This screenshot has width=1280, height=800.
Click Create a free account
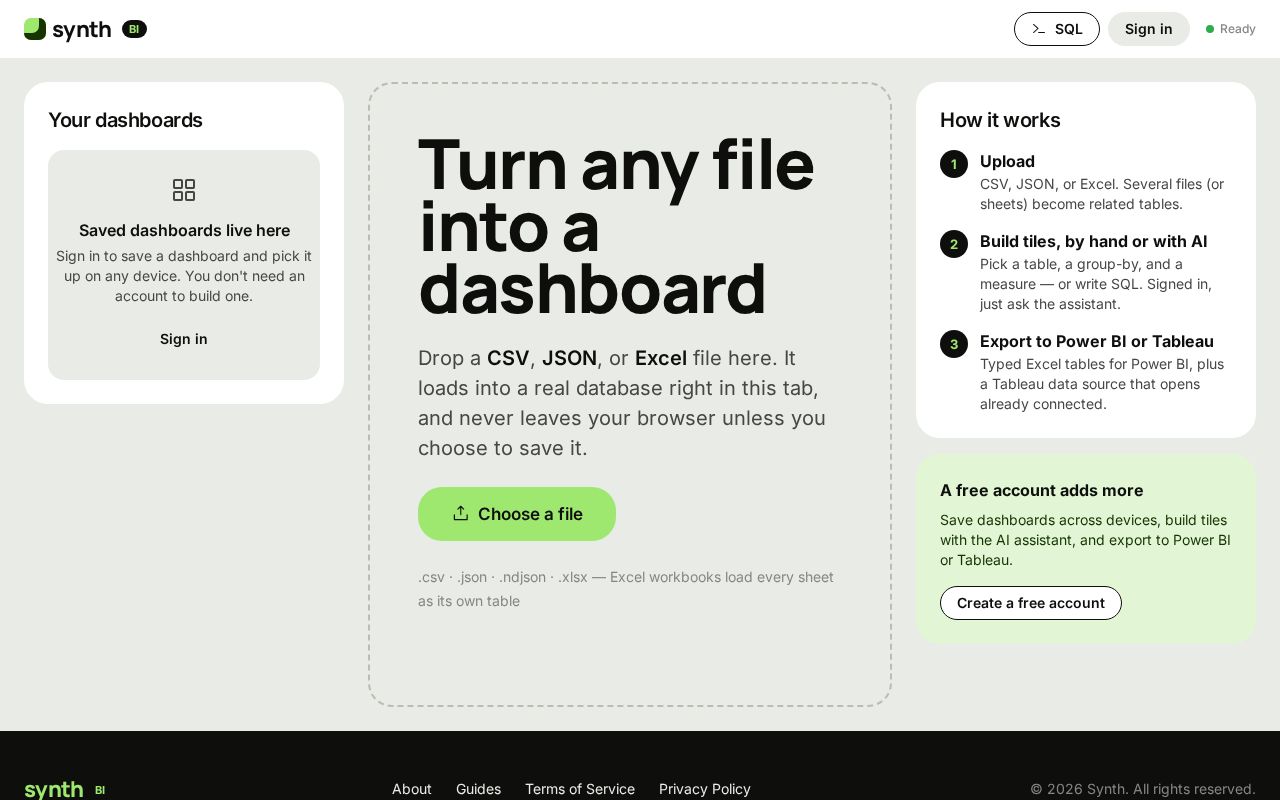pyautogui.click(x=1031, y=603)
